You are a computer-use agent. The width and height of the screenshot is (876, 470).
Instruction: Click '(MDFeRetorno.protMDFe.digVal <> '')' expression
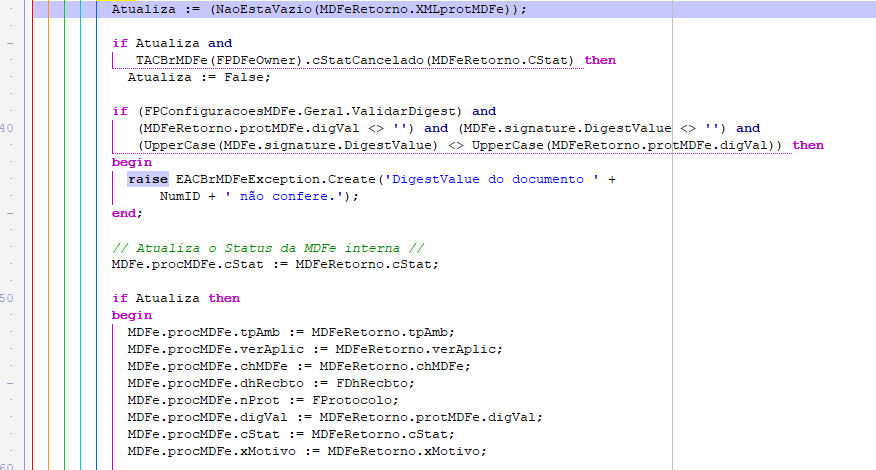[276, 128]
